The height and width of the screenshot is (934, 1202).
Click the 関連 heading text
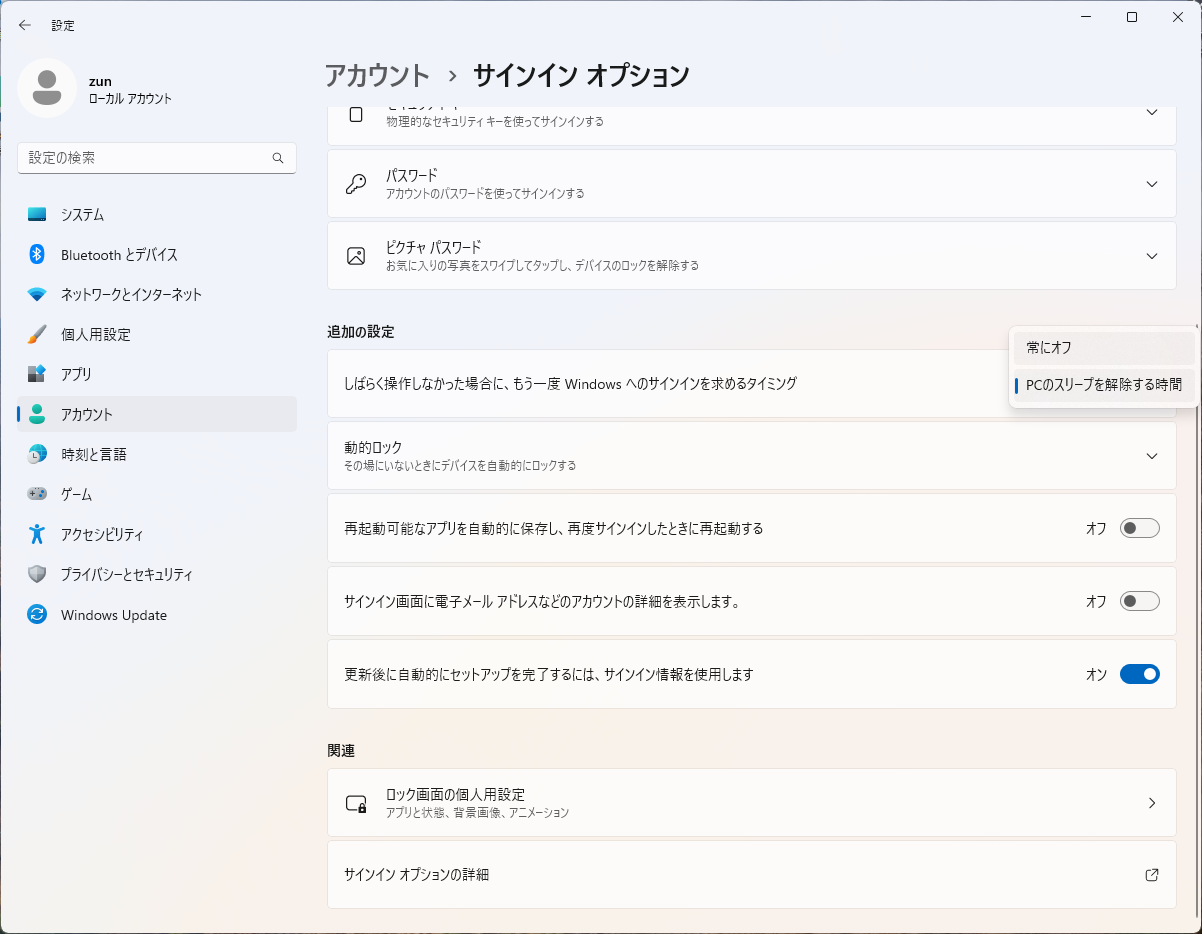click(x=341, y=751)
